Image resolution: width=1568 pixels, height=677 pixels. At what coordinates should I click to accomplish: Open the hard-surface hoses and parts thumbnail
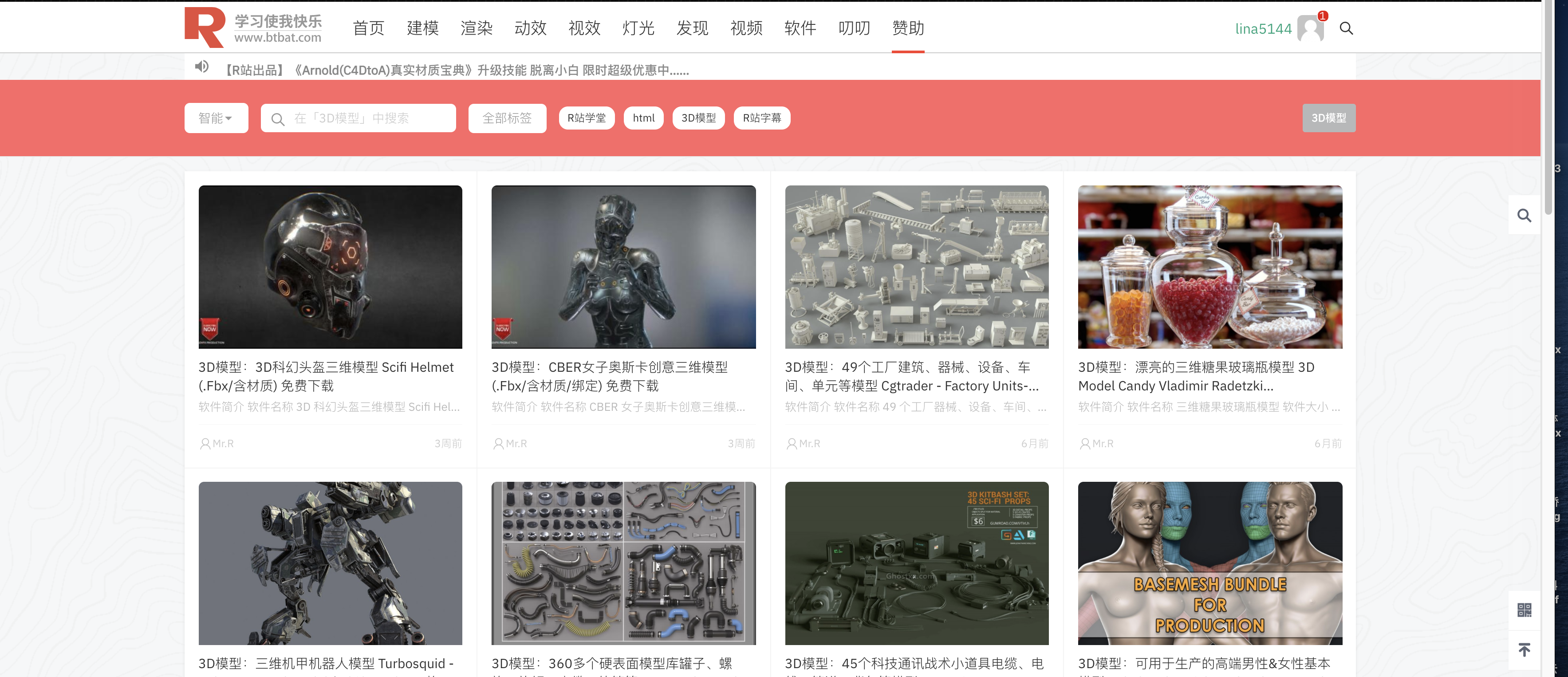coord(624,563)
